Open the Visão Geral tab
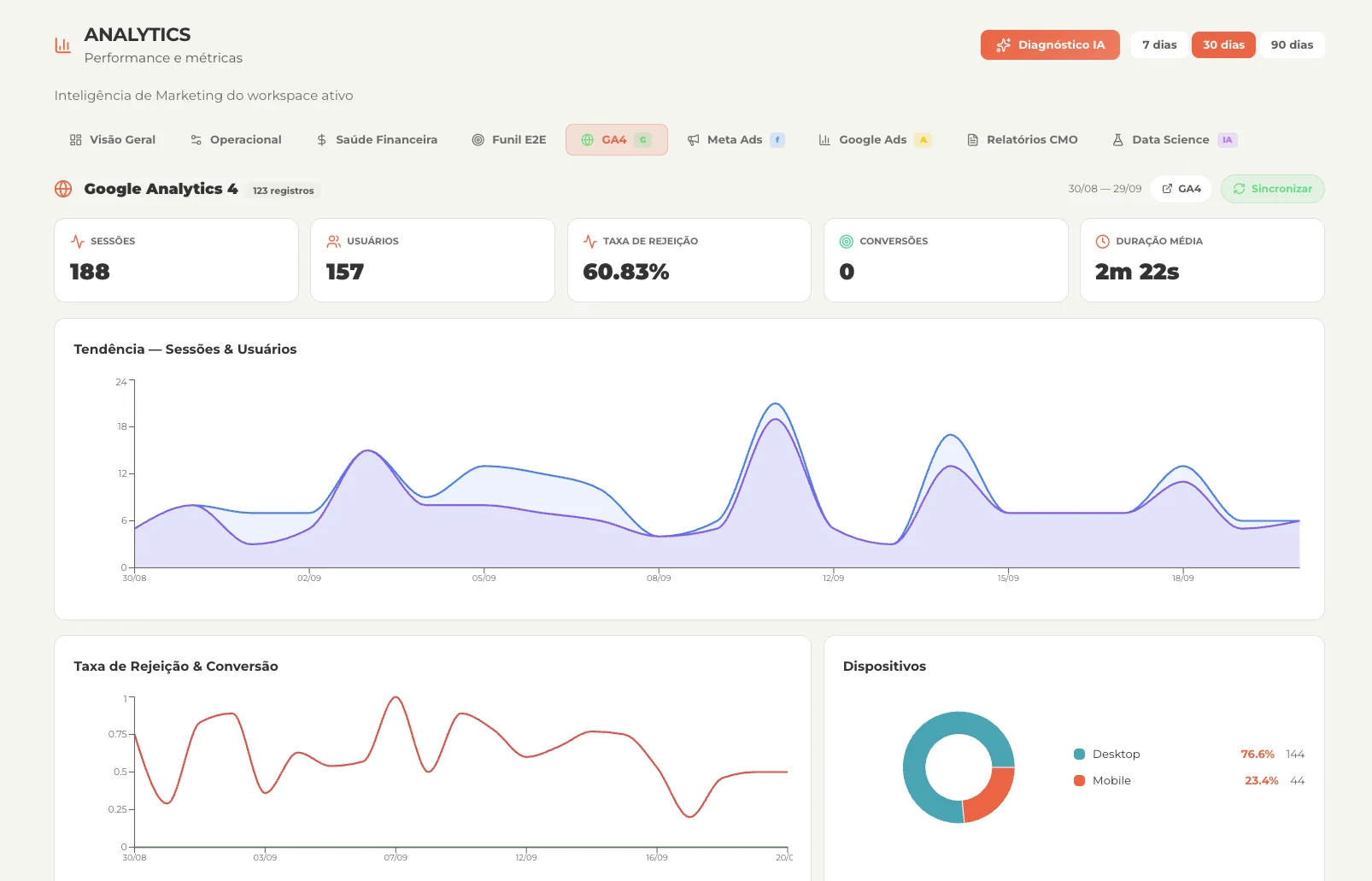Screen dimensions: 1372x881 [113, 140]
